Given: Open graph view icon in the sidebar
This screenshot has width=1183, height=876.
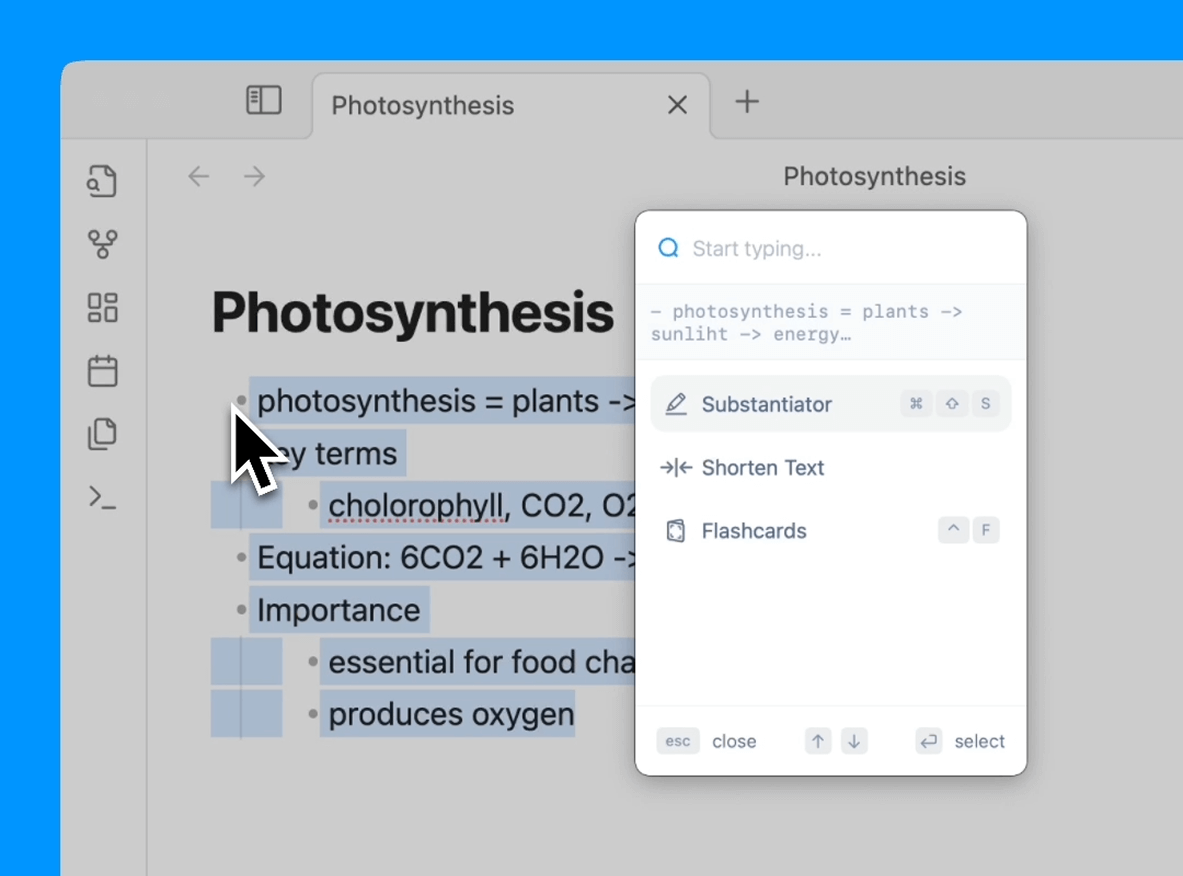Looking at the screenshot, I should pyautogui.click(x=102, y=244).
